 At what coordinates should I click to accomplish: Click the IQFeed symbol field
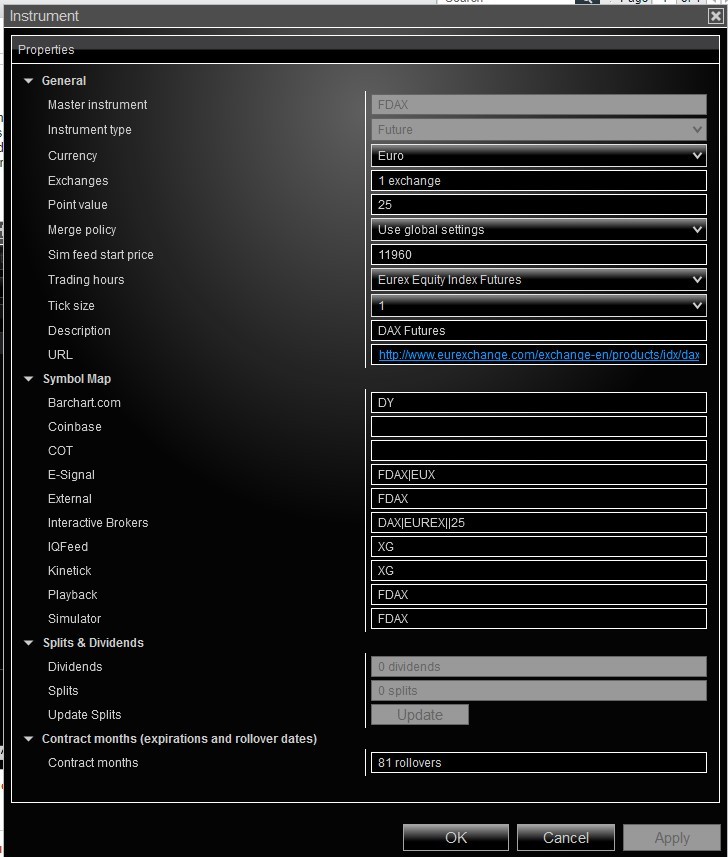[x=538, y=547]
